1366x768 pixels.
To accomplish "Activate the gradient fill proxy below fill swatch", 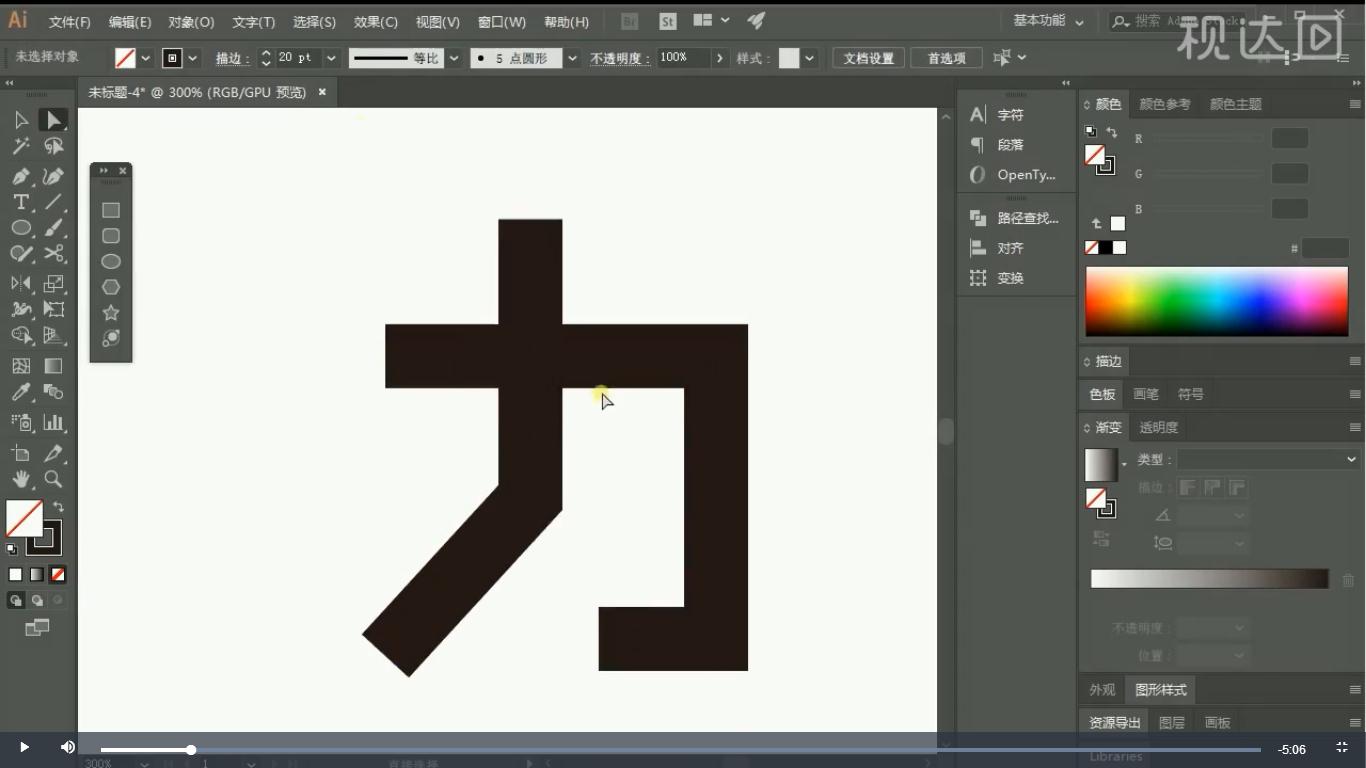I will [36, 574].
